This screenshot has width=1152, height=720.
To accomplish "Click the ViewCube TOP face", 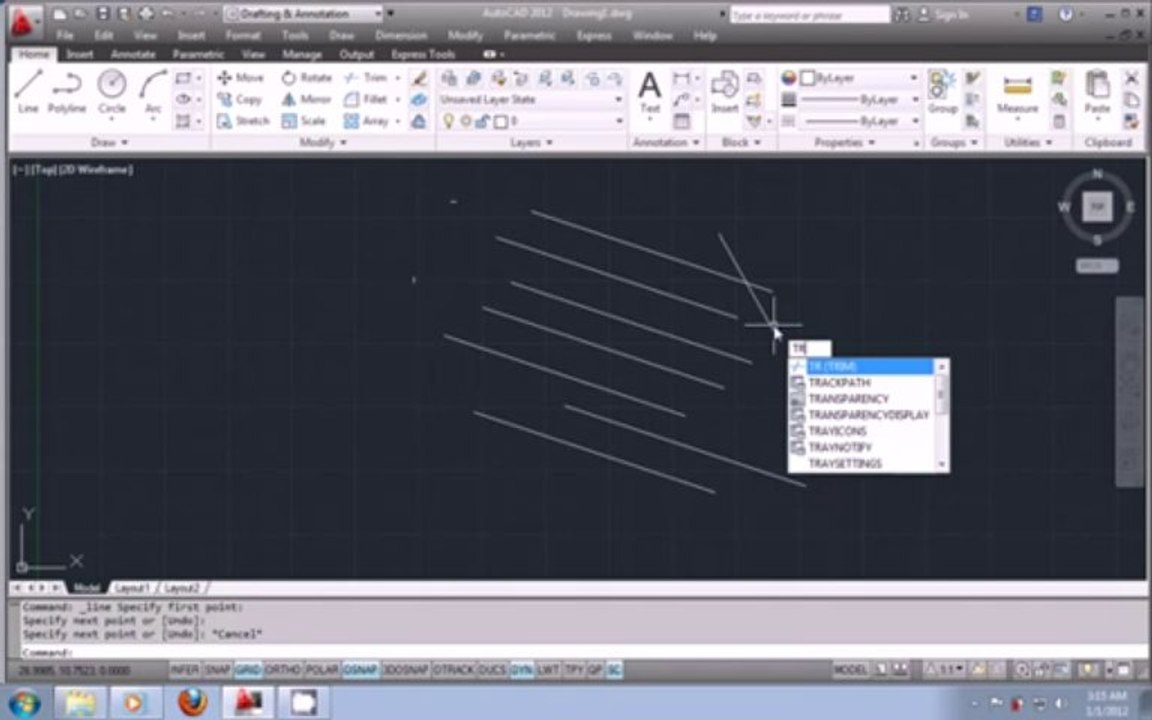I will (x=1097, y=207).
